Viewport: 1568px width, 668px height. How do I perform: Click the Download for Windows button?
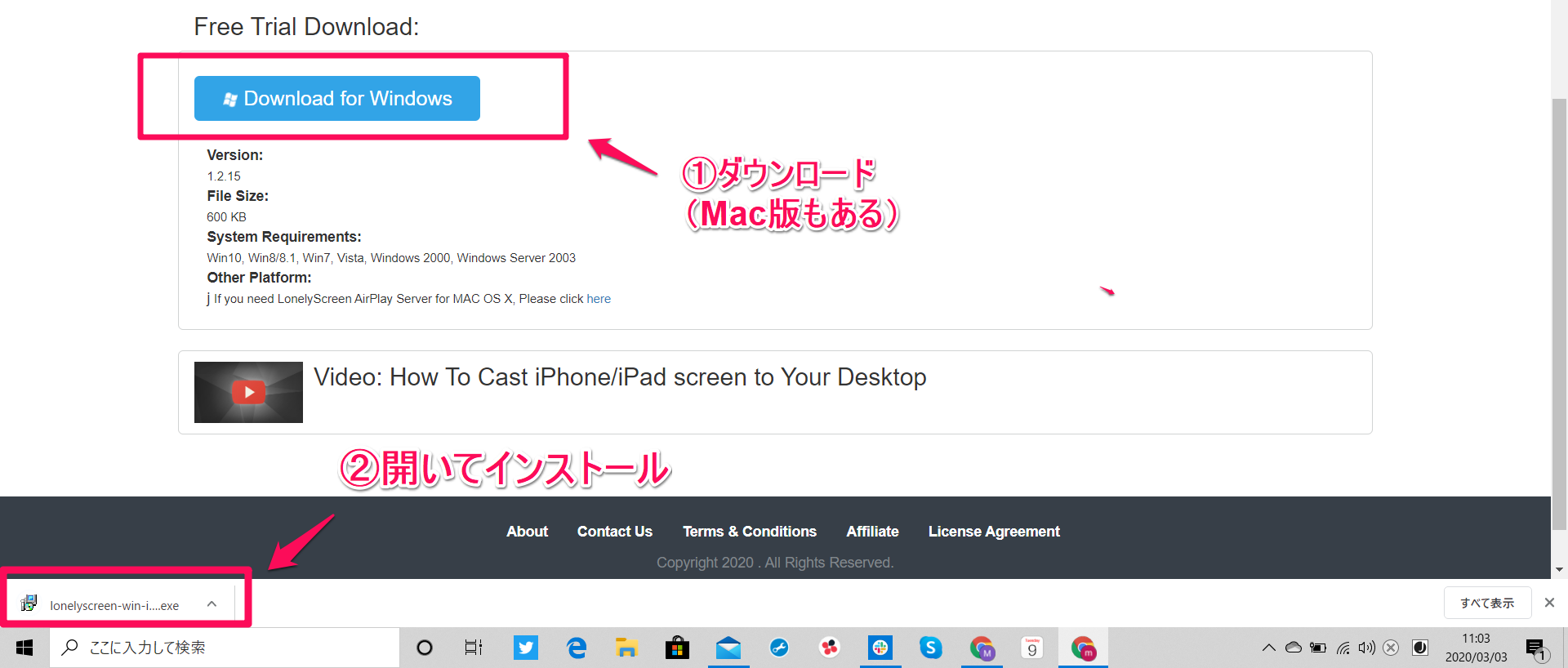[336, 98]
